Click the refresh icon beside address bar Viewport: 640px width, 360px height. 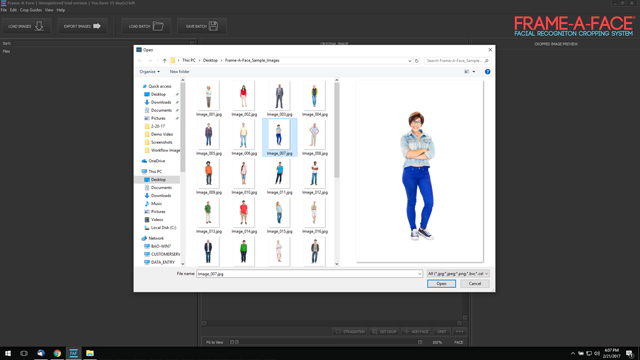(x=417, y=60)
